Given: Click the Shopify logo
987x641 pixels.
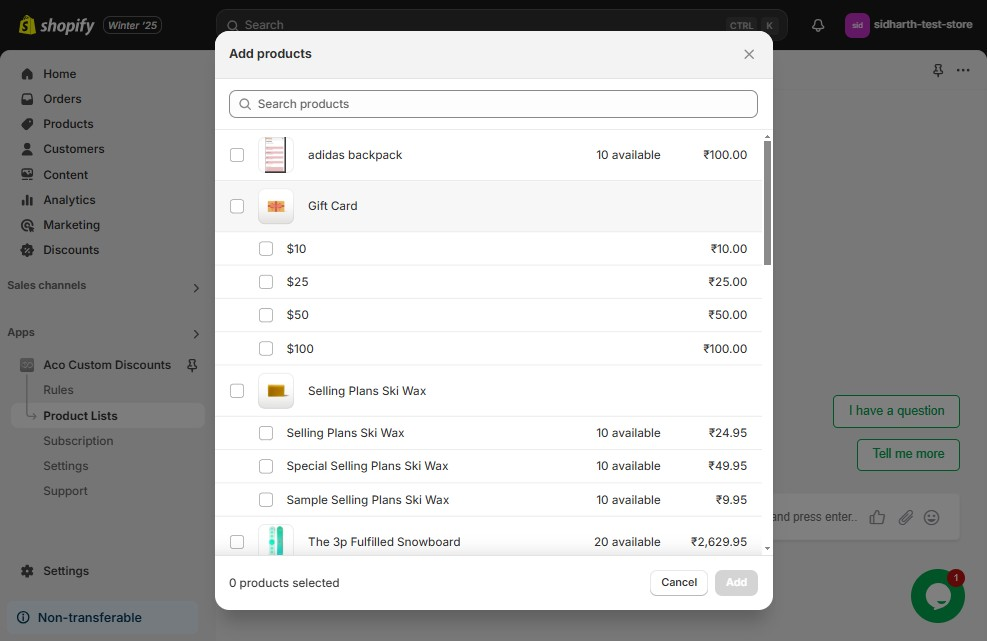Looking at the screenshot, I should [x=57, y=25].
